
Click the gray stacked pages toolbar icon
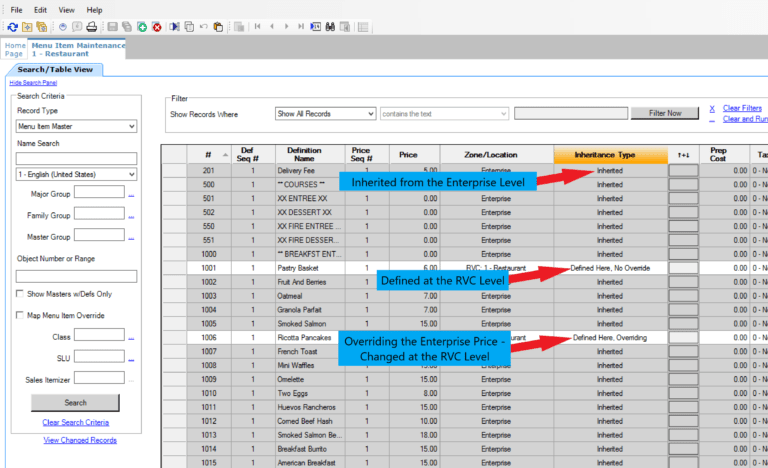coord(239,27)
